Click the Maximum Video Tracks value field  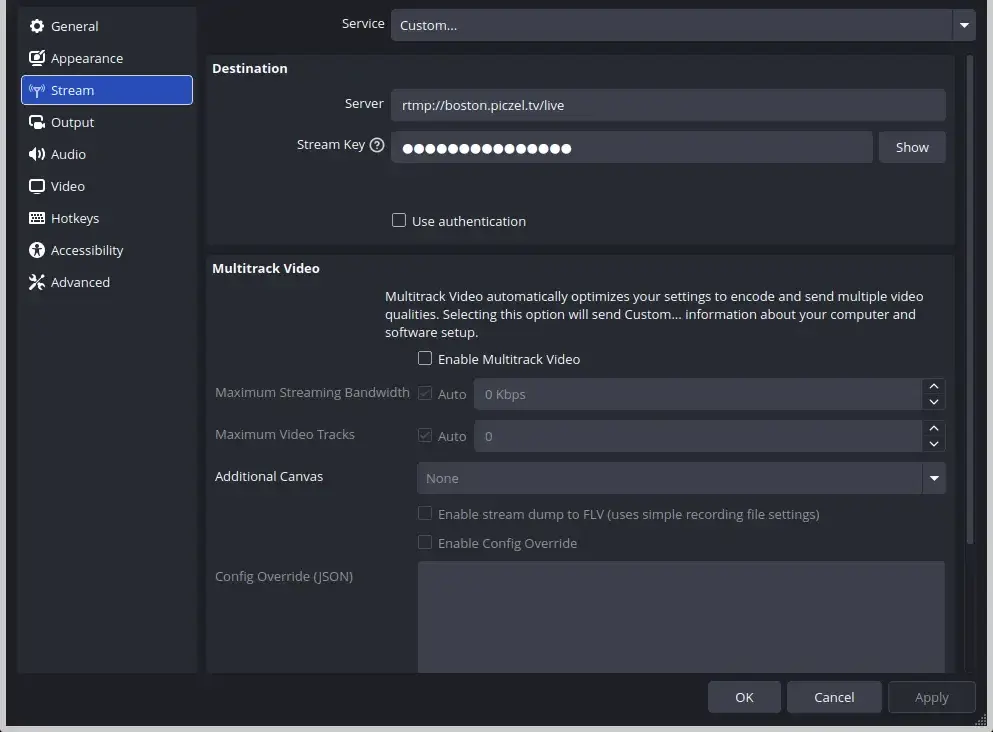pos(698,436)
